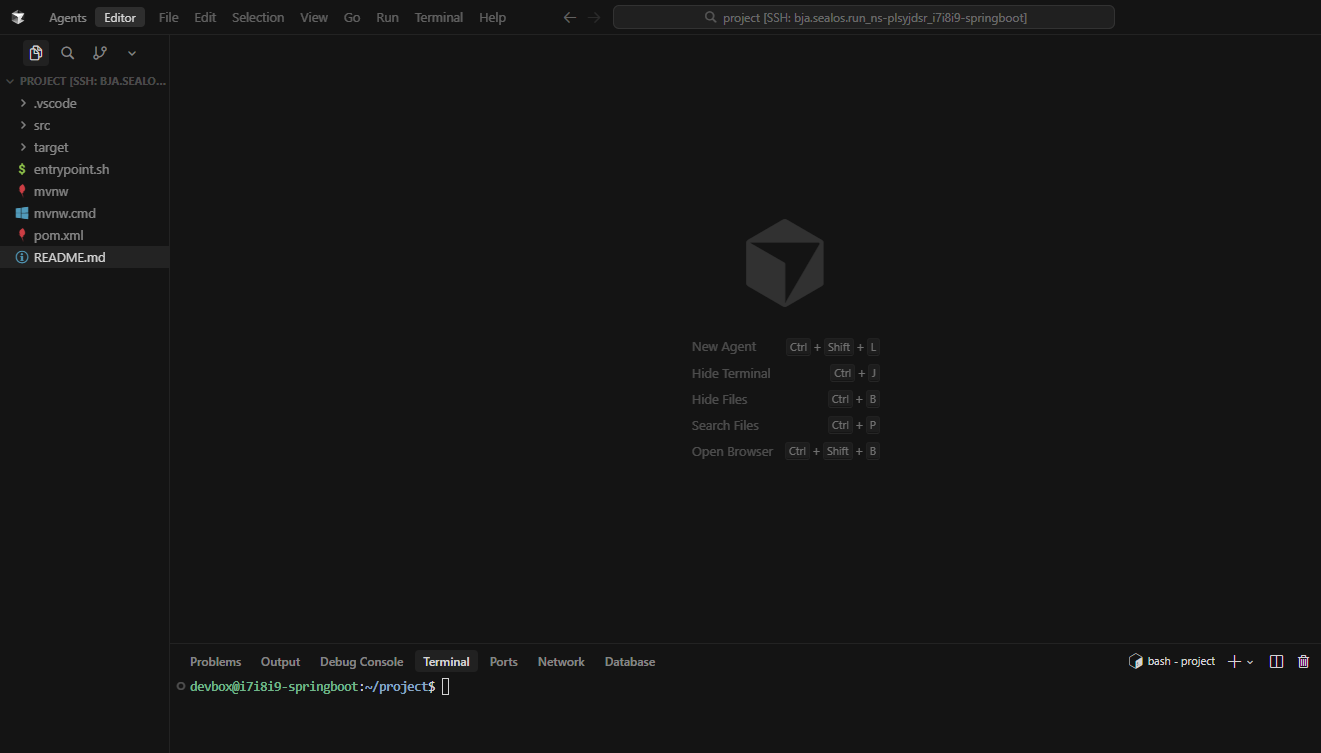Switch to Agents mode
The height and width of the screenshot is (753, 1321).
tap(68, 17)
